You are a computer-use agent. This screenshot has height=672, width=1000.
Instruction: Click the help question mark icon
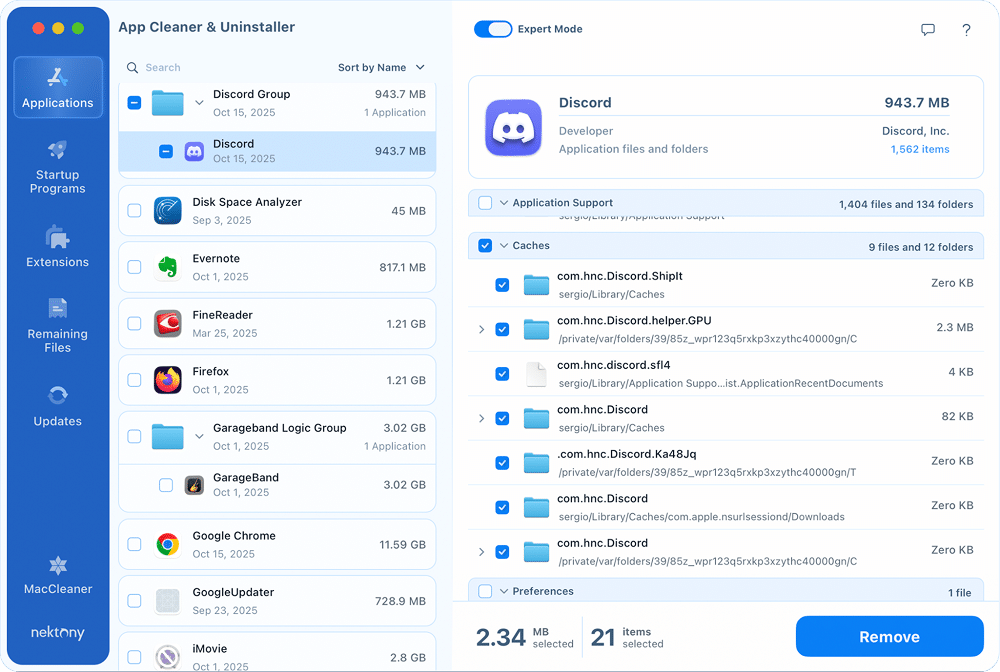[x=966, y=30]
